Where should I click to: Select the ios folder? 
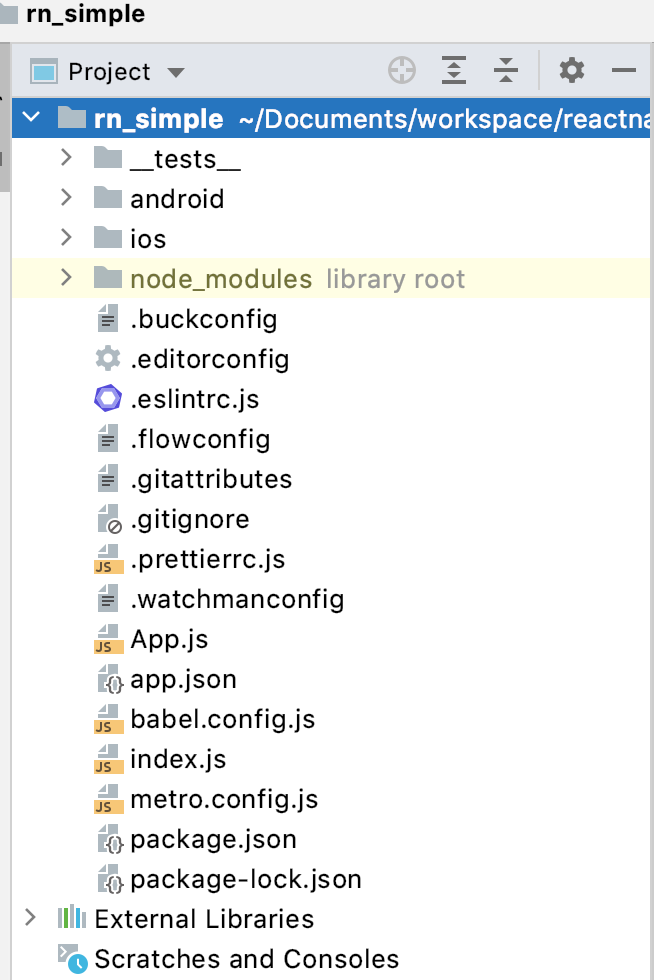[x=148, y=239]
